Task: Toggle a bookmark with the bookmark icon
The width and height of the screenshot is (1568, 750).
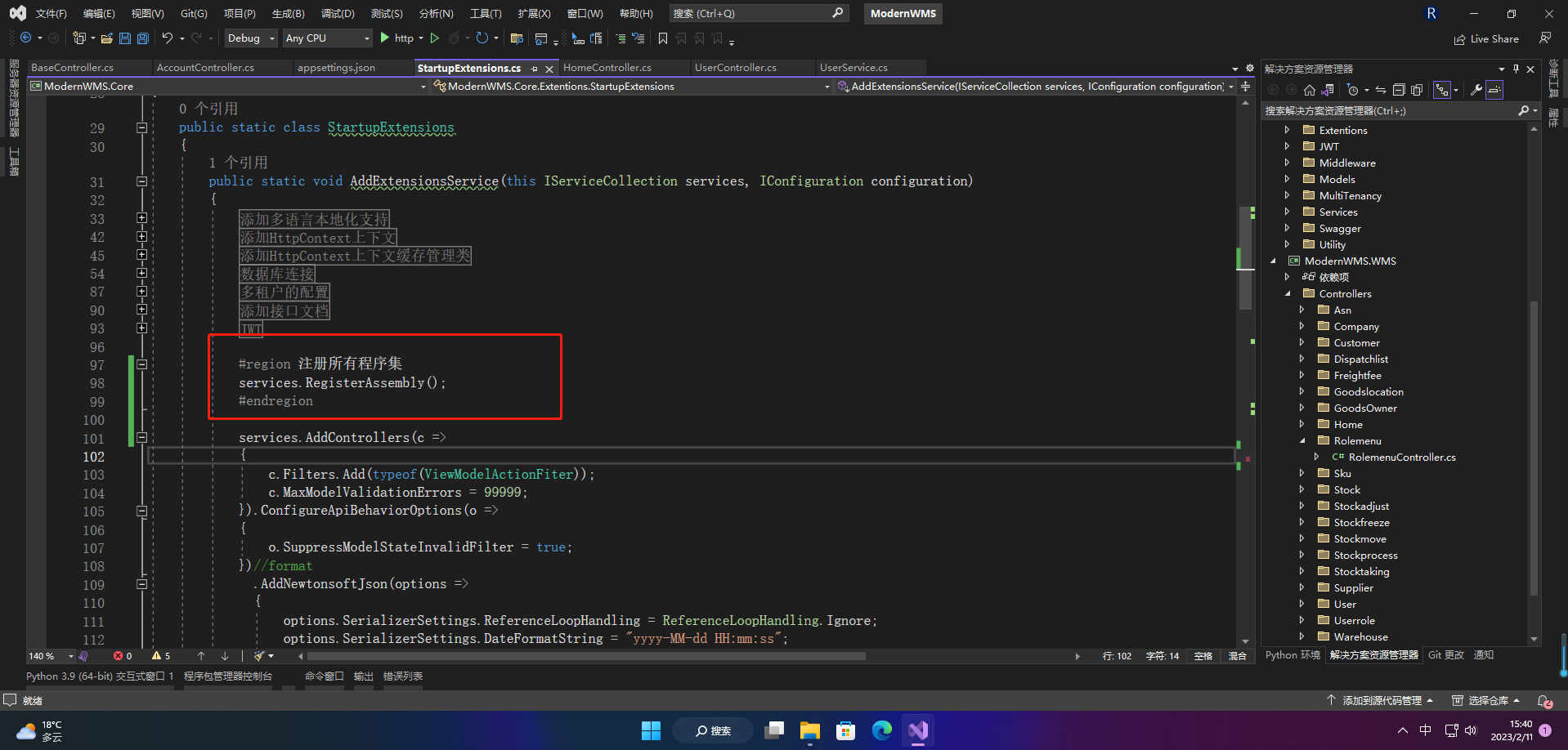Action: (663, 38)
